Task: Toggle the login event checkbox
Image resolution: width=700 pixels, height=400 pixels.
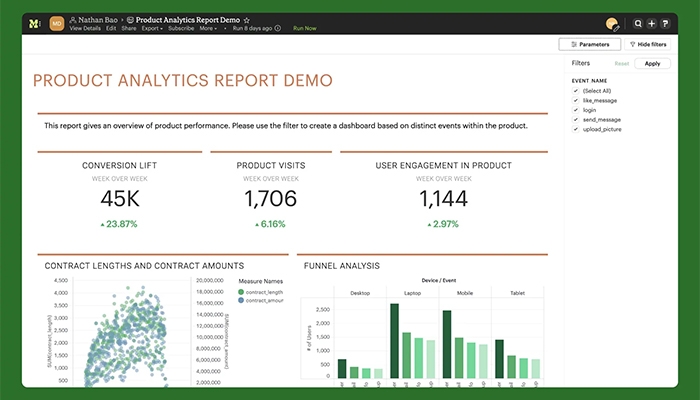Action: (575, 110)
